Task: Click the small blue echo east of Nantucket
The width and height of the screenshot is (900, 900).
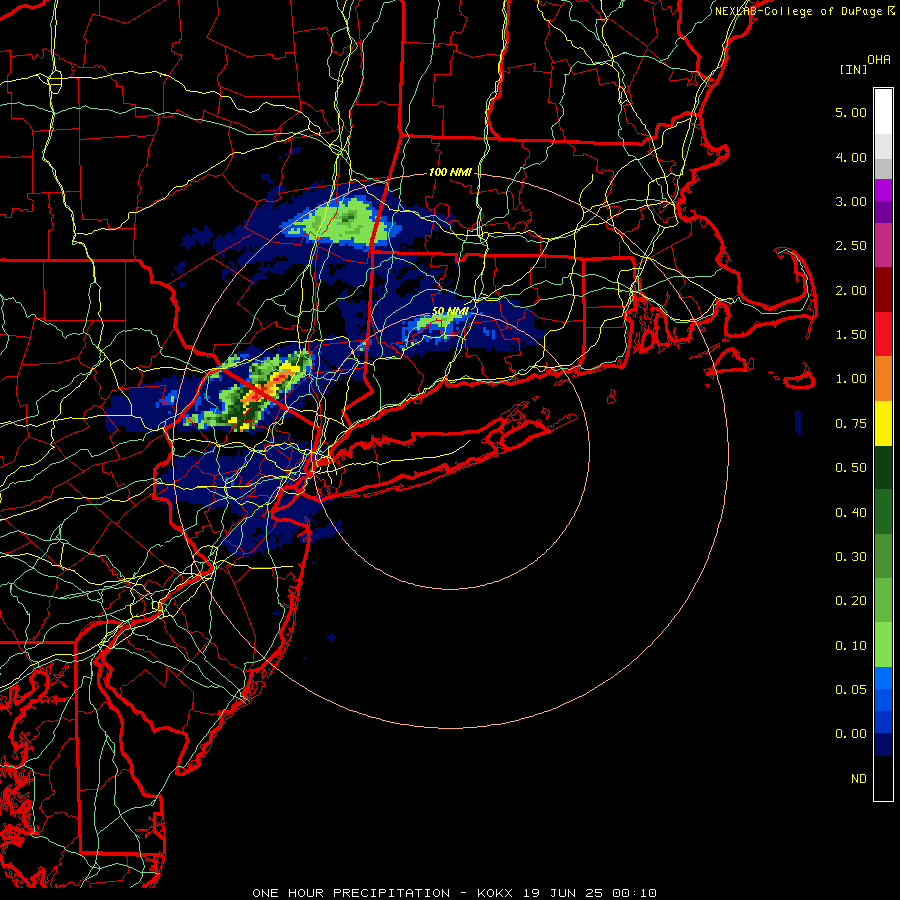Action: coord(798,422)
